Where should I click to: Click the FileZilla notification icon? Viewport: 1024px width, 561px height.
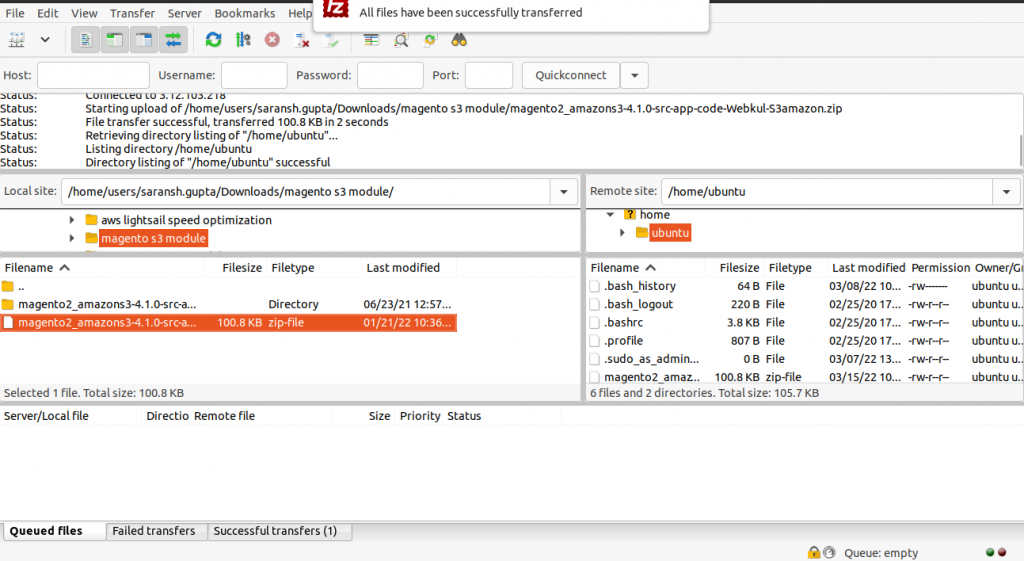[336, 9]
